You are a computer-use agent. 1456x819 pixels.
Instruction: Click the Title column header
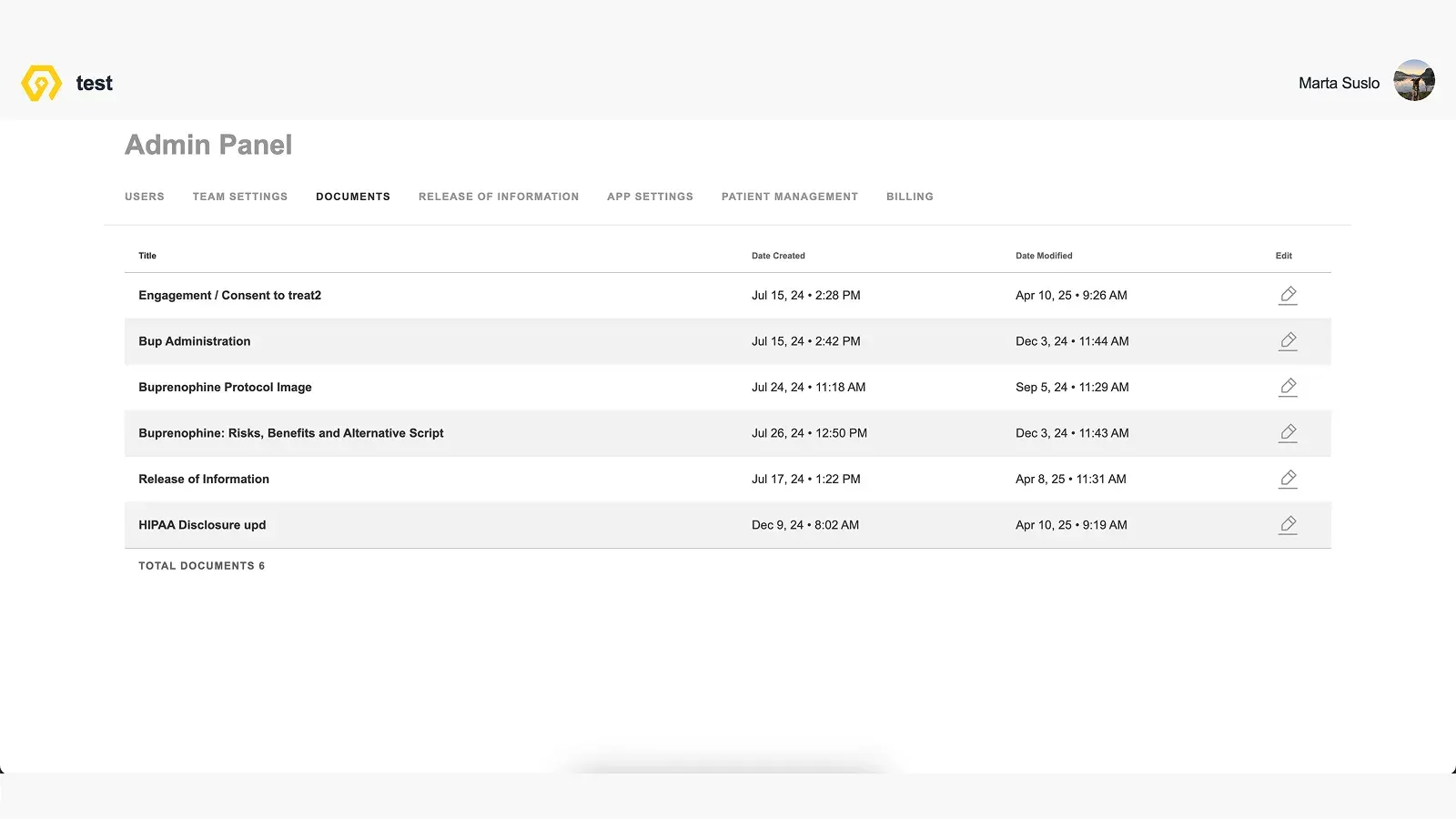pyautogui.click(x=147, y=256)
